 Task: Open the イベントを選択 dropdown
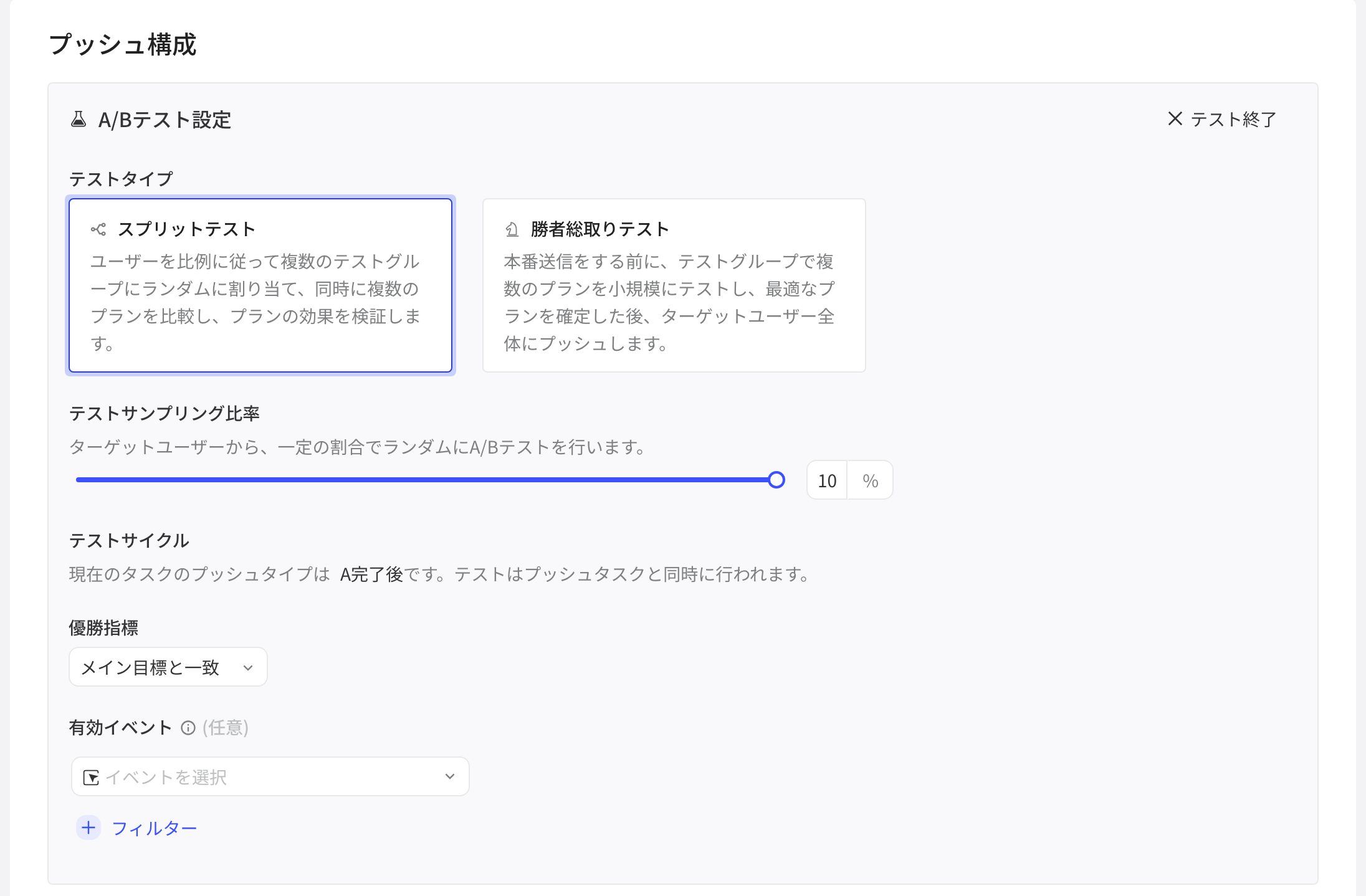(x=270, y=776)
